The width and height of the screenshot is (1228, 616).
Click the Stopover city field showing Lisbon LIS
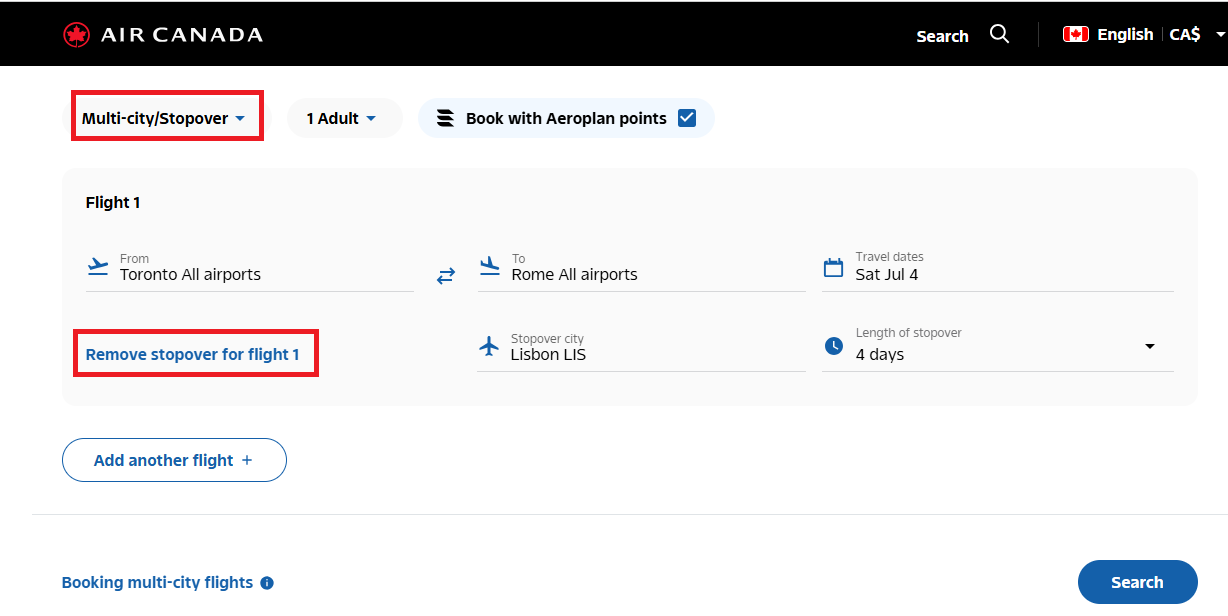(x=600, y=353)
